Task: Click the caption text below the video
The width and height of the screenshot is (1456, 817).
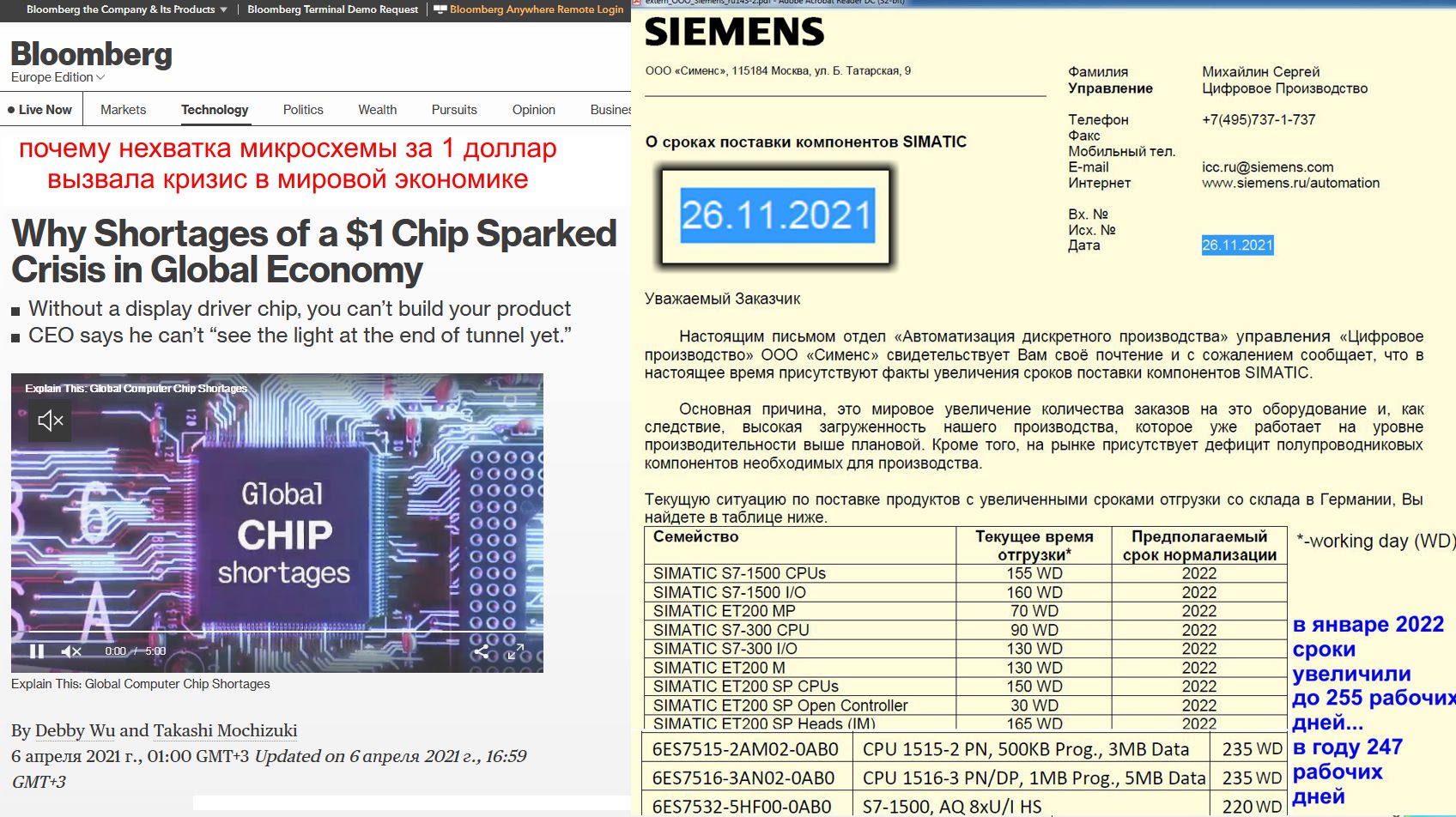Action: point(141,684)
